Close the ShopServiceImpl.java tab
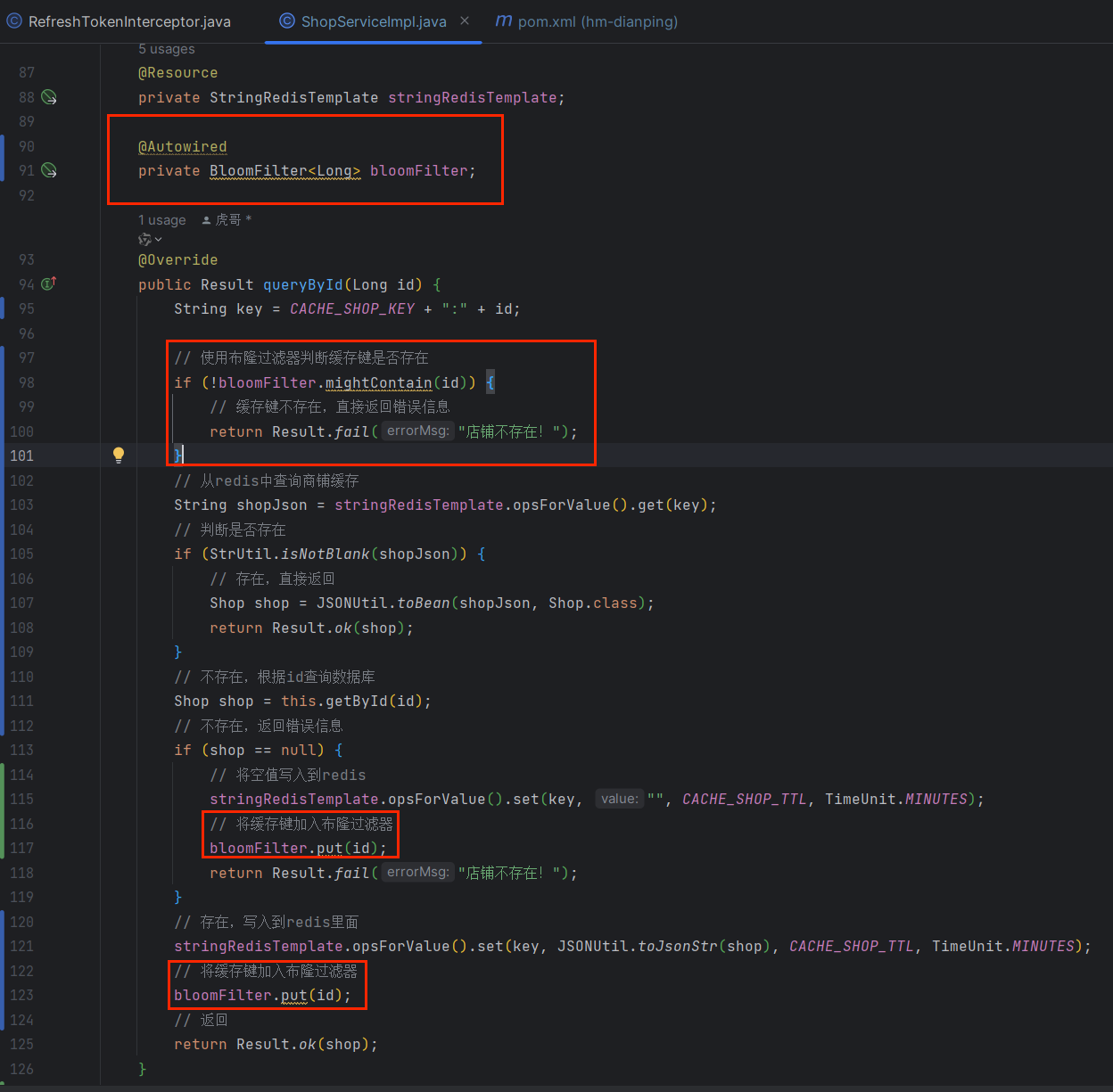 pos(465,21)
